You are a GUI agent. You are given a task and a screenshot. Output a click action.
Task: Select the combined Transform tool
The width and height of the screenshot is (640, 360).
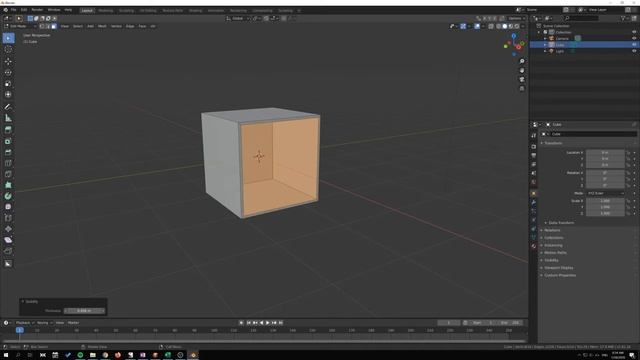(x=8, y=95)
